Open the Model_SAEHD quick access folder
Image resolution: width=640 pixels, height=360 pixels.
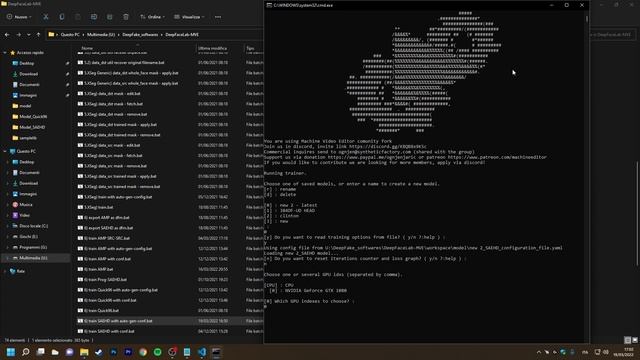[32, 127]
